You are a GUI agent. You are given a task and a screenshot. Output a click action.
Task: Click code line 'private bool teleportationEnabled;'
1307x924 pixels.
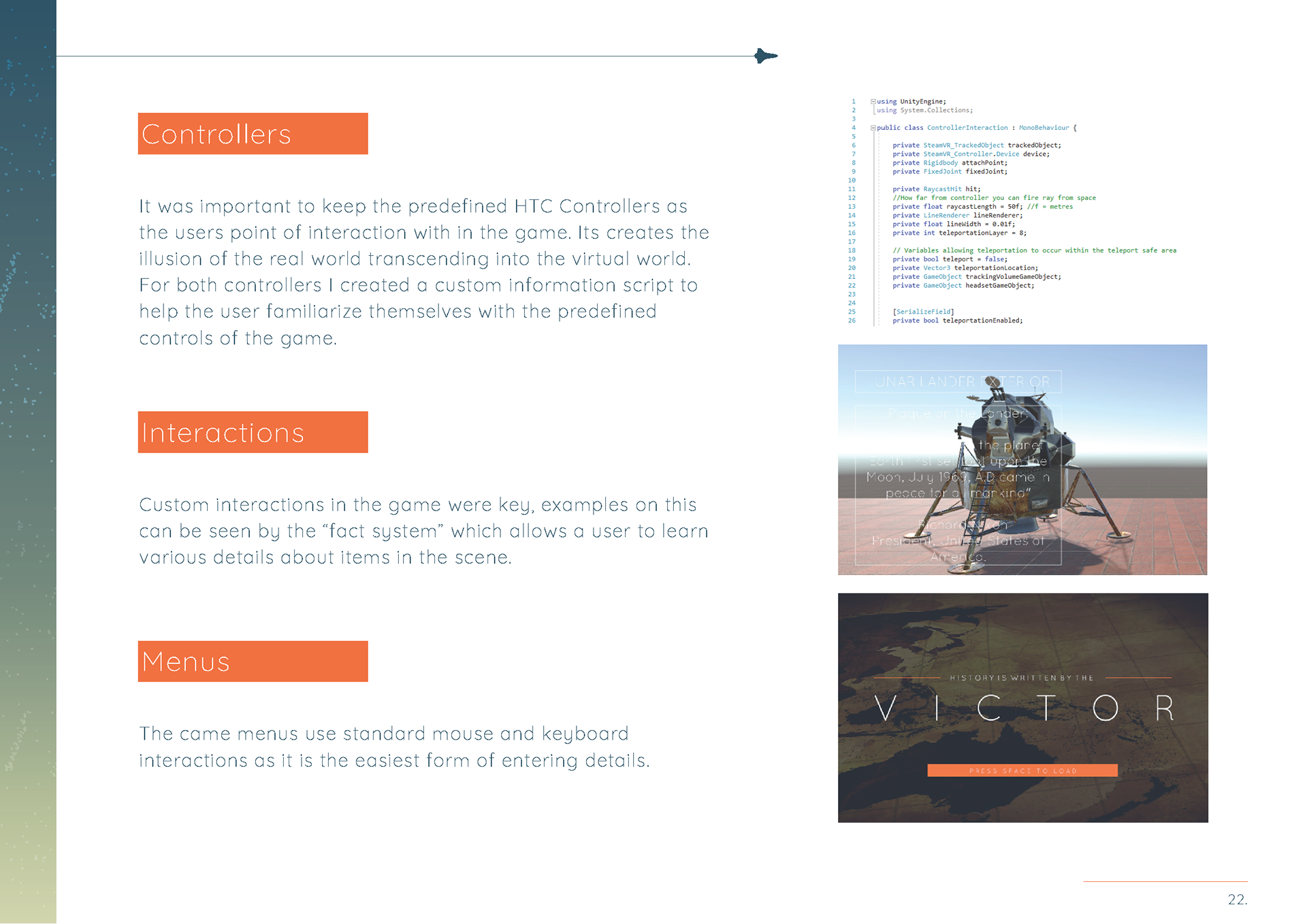point(958,320)
